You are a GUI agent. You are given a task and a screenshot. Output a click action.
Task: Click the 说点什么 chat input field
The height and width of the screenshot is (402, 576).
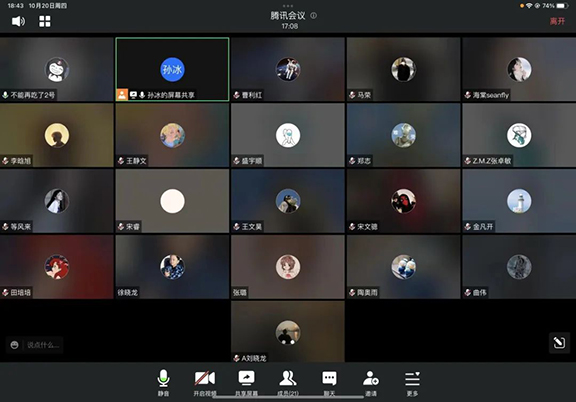coord(43,345)
